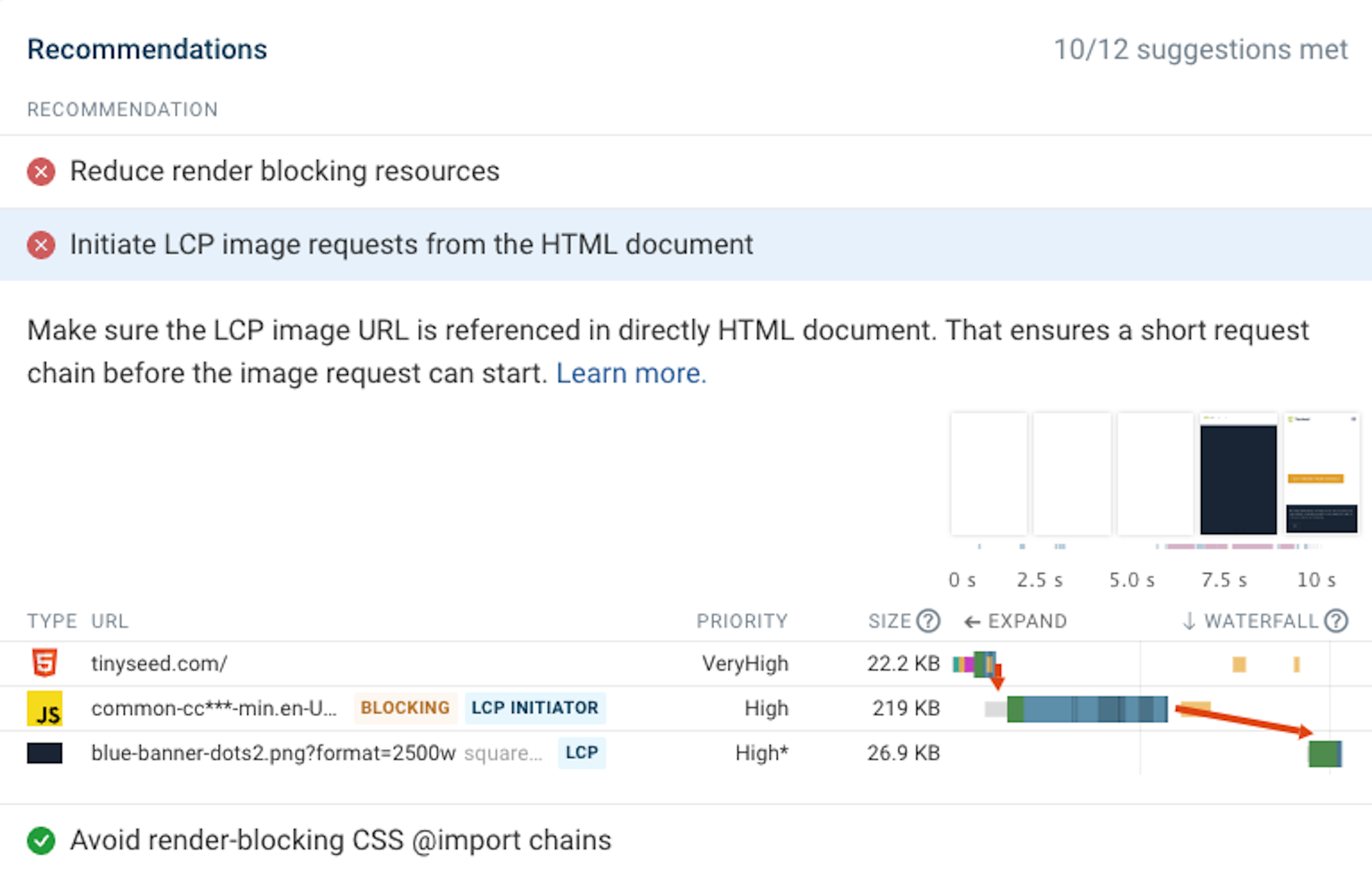
Task: Open the Learn more link
Action: click(631, 373)
